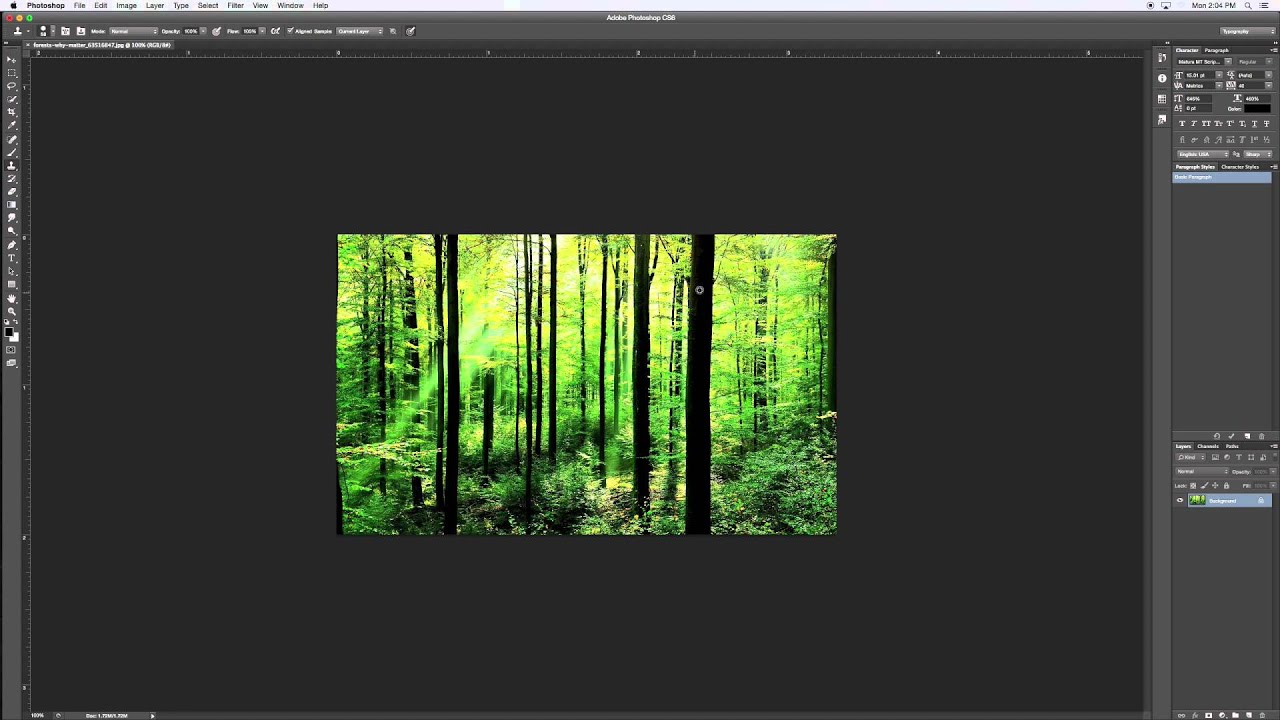Select the Crop tool
The image size is (1280, 720).
click(12, 113)
